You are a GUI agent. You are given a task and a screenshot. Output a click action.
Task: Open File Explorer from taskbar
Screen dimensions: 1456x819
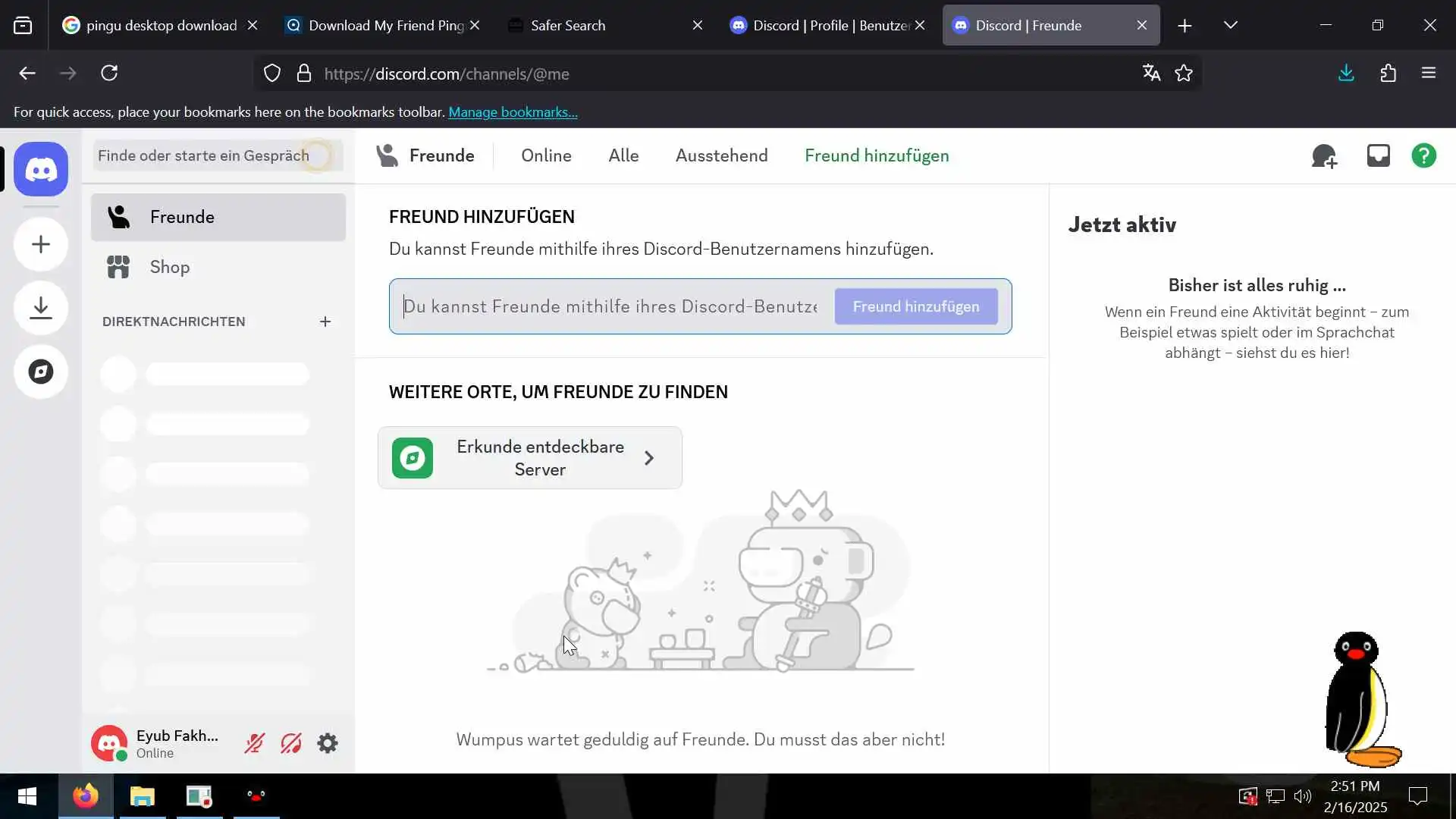coord(142,796)
